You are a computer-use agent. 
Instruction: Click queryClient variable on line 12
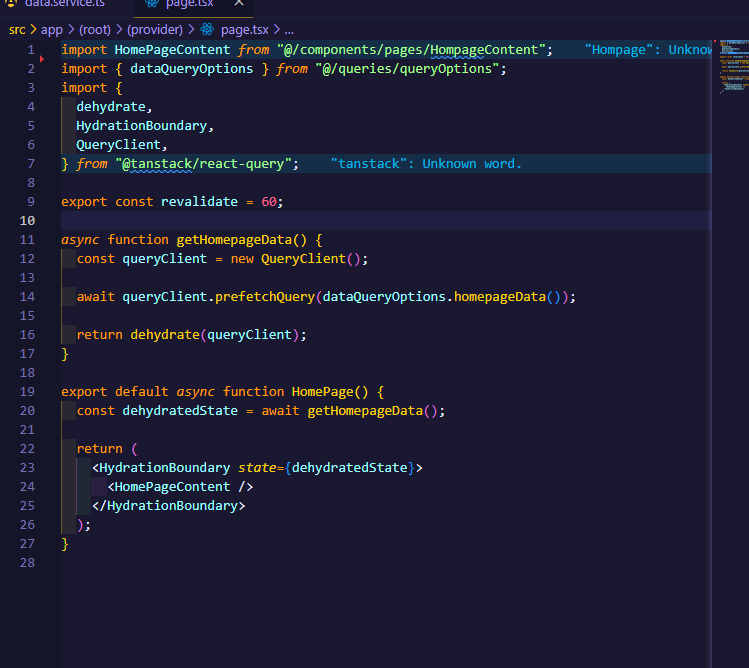(x=165, y=259)
